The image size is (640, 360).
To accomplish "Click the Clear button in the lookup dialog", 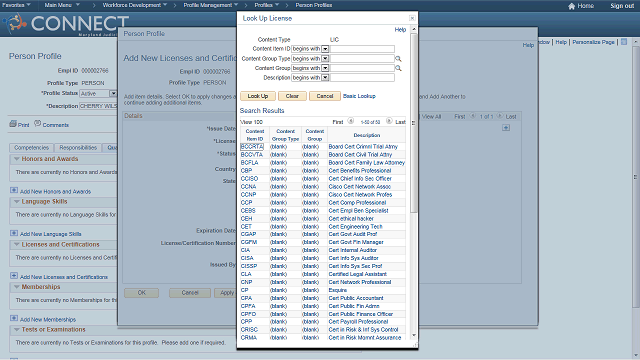I will 292,96.
